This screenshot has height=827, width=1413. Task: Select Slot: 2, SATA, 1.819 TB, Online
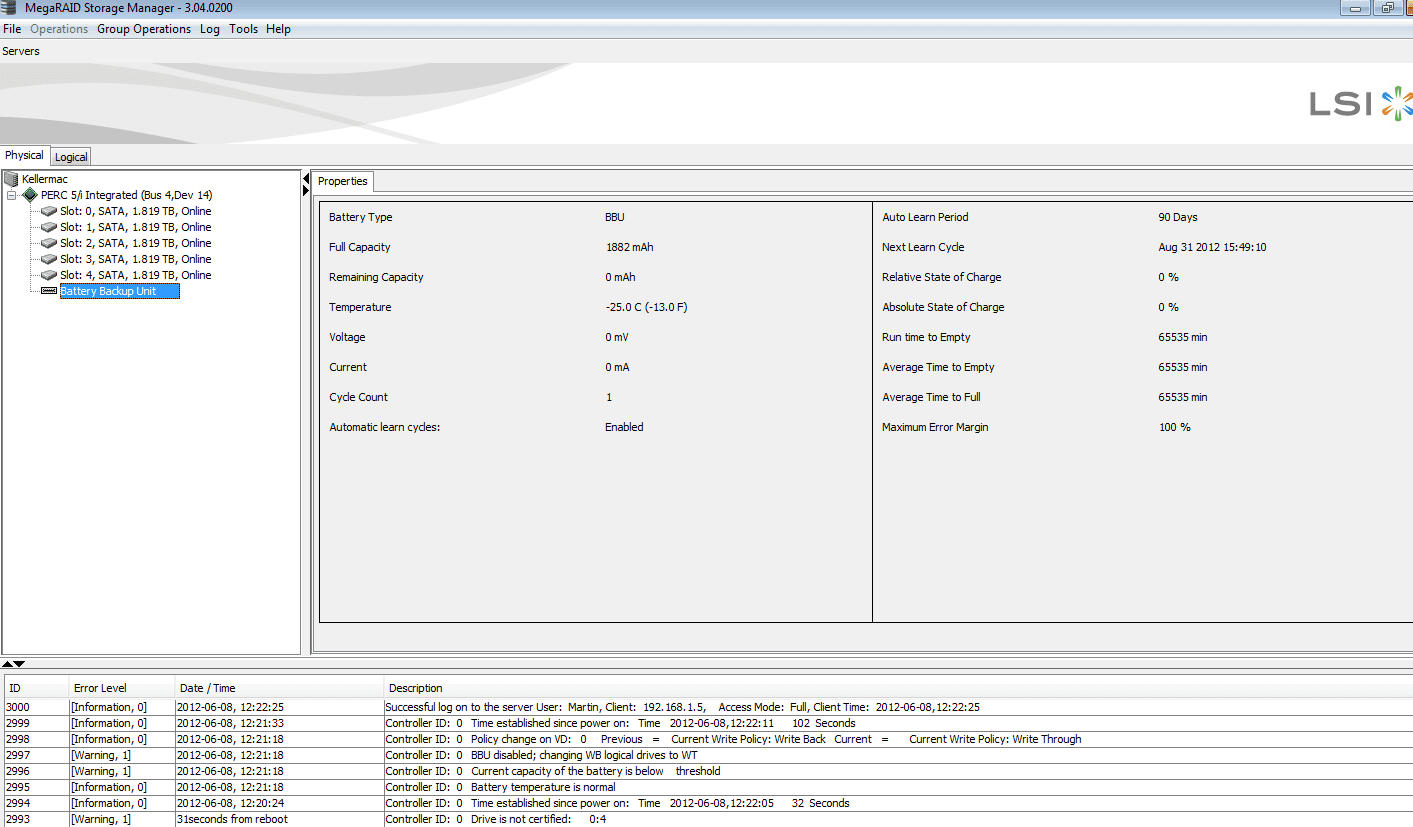pos(136,243)
